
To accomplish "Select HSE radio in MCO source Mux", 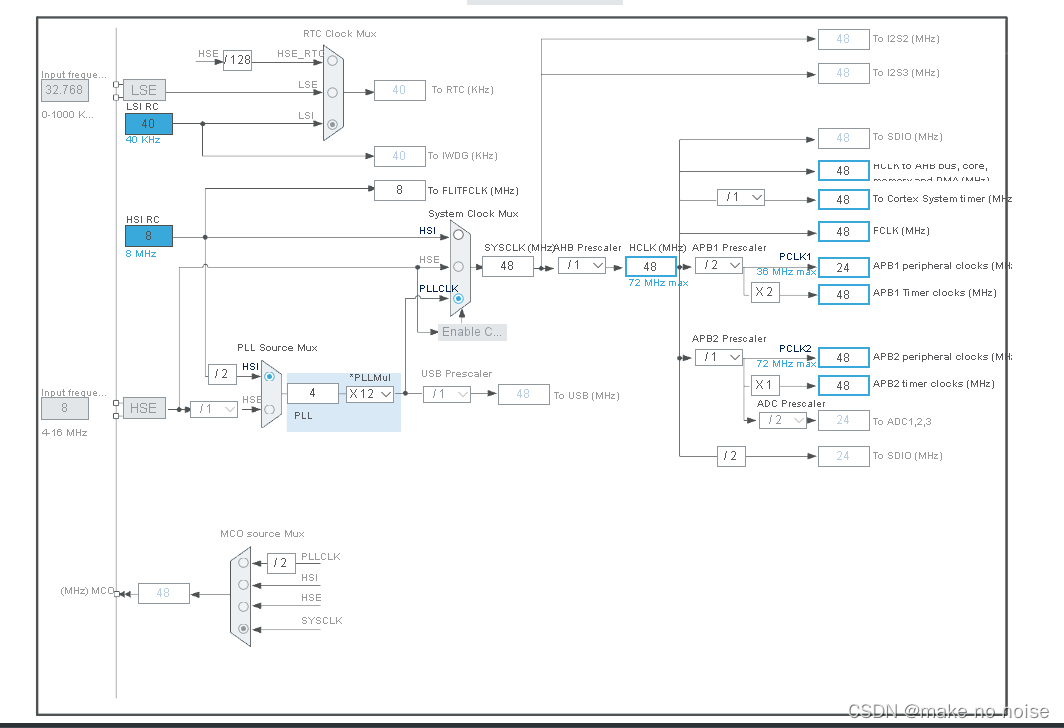I will [x=243, y=606].
